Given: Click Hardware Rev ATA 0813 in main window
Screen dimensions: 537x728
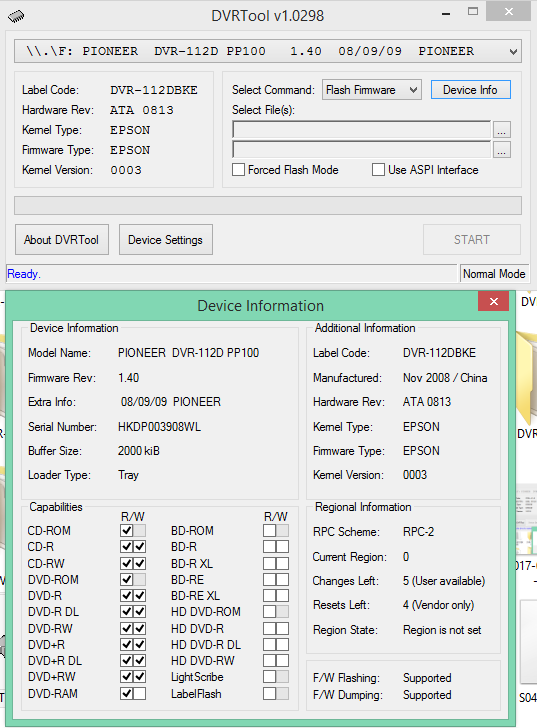Looking at the screenshot, I should click(142, 110).
